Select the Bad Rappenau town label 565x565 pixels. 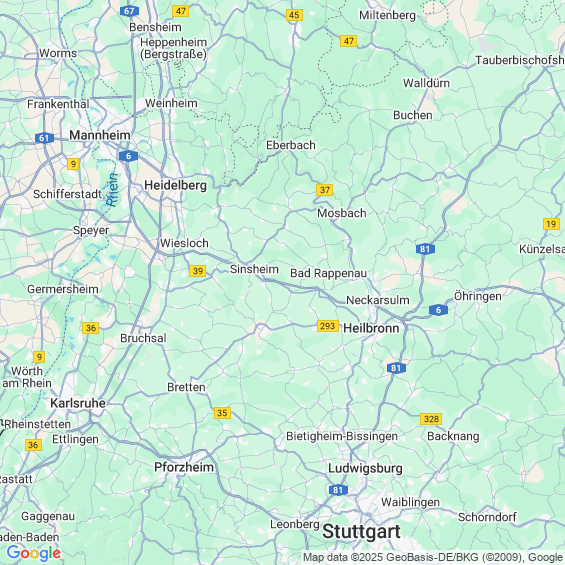point(328,273)
